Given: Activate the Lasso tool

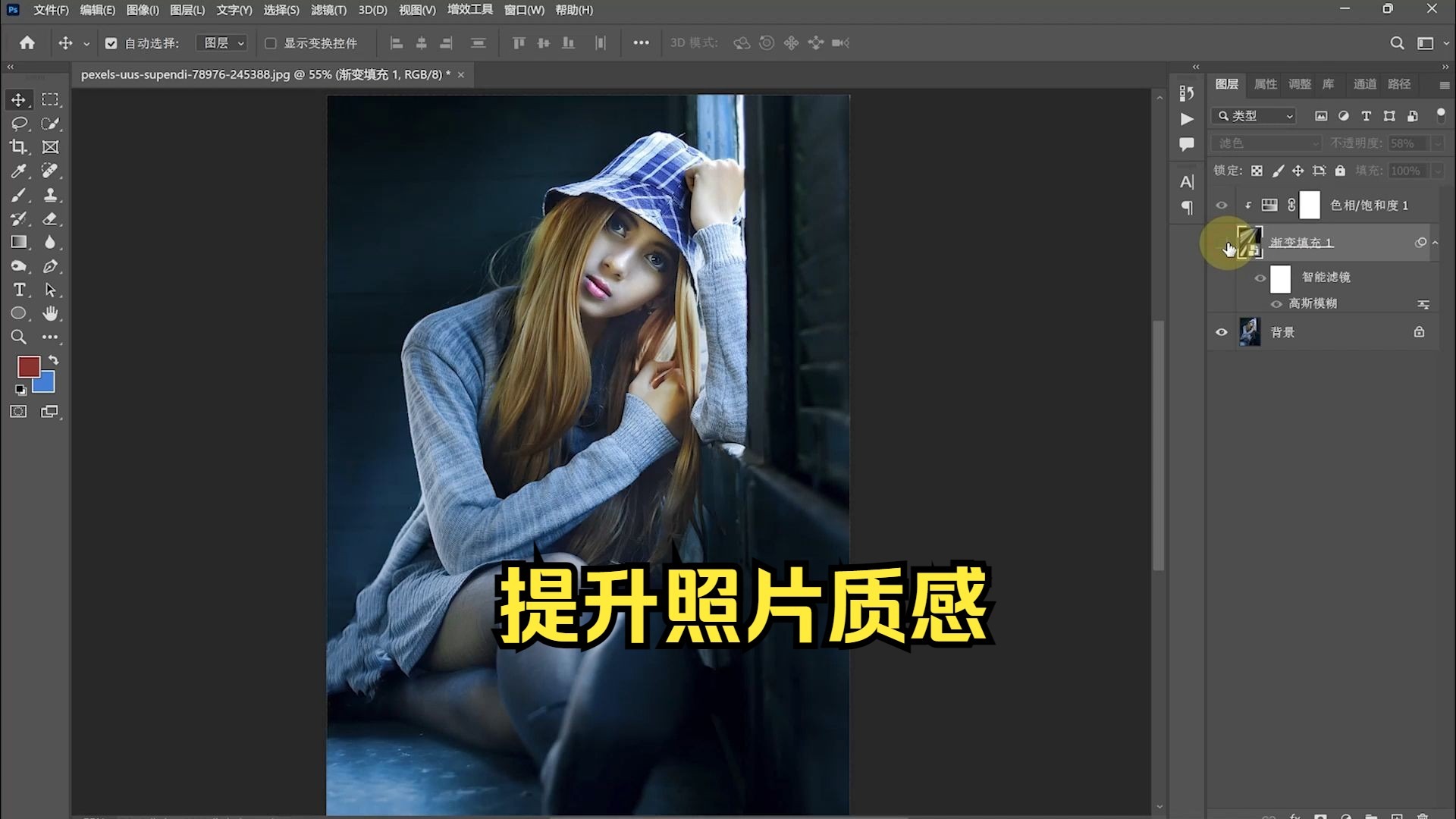Looking at the screenshot, I should tap(19, 124).
